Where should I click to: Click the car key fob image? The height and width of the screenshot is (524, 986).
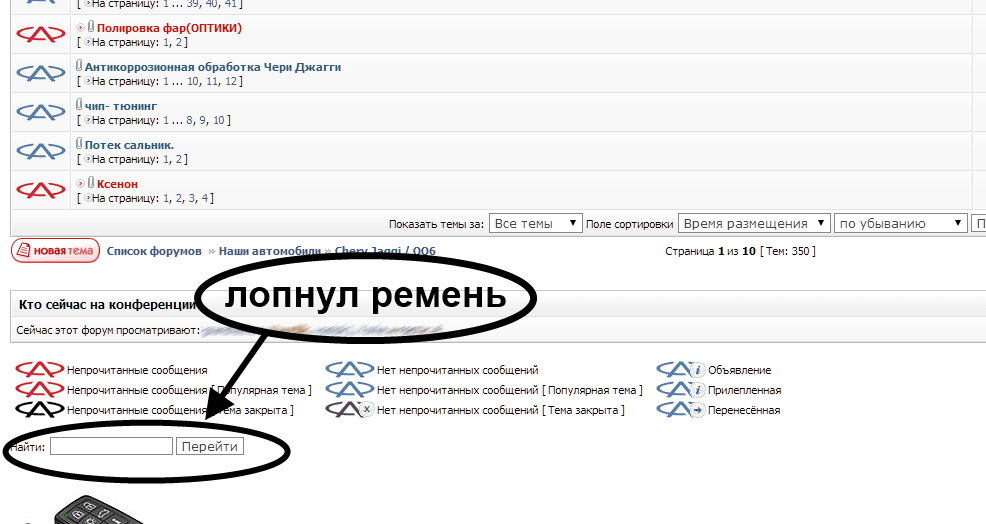pyautogui.click(x=97, y=510)
